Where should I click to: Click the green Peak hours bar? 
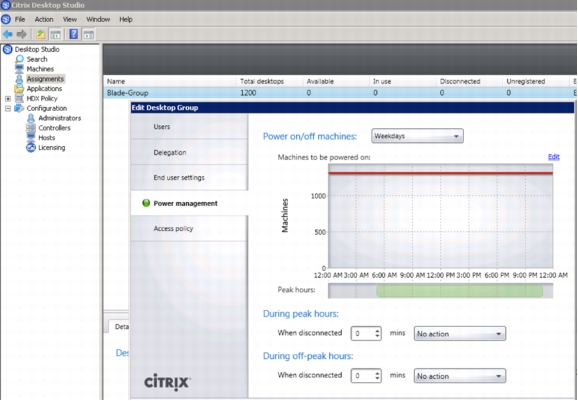point(459,291)
